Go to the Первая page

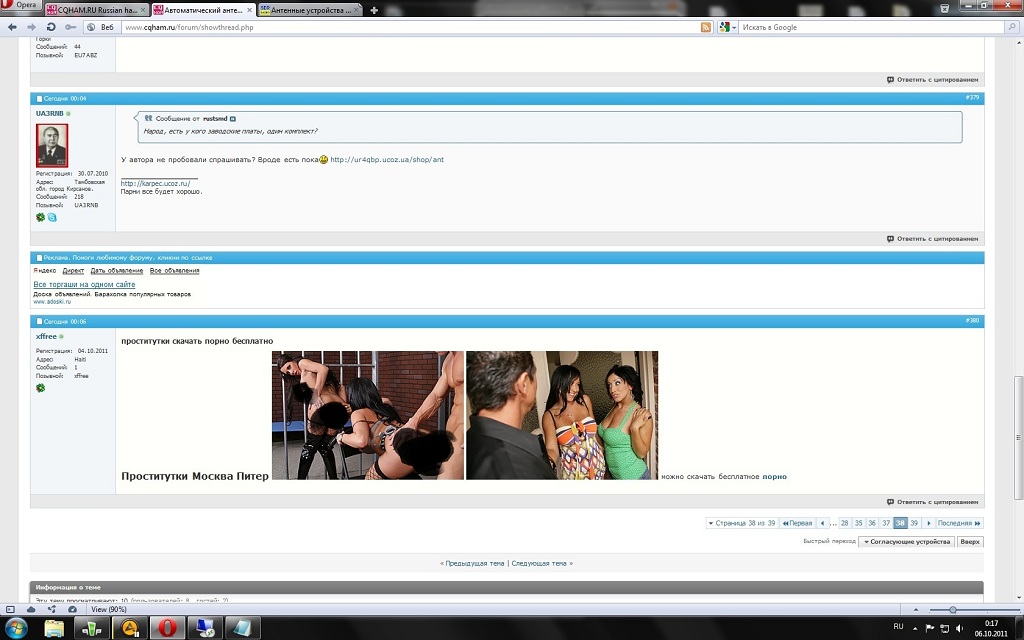[x=797, y=523]
